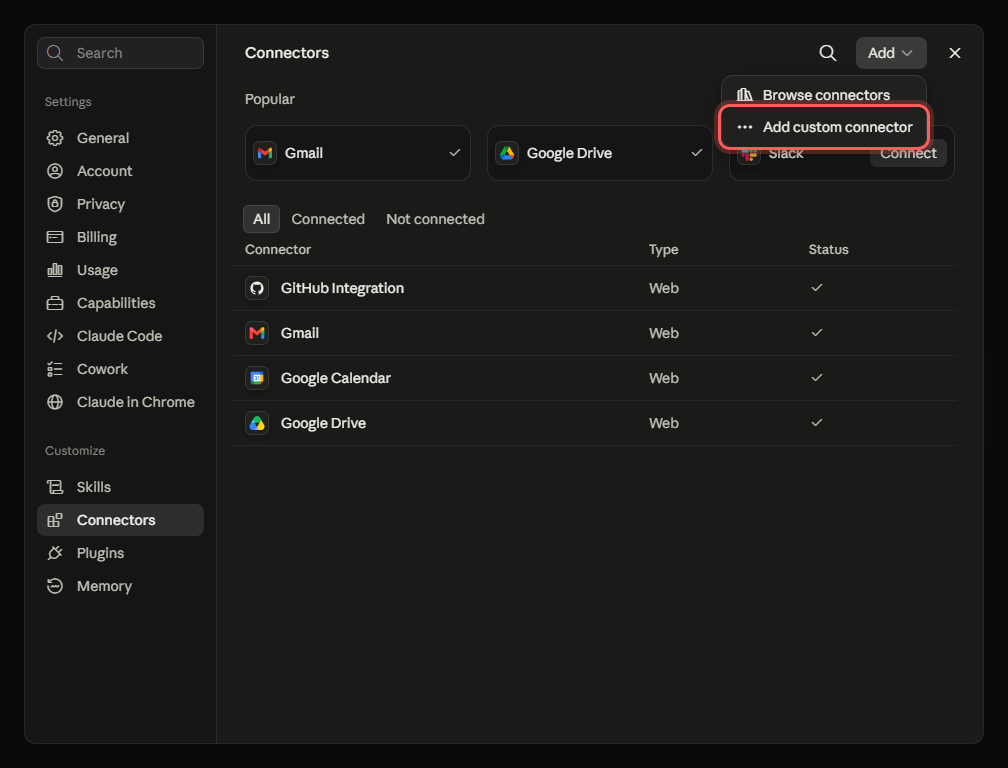
Task: Click Google Drive row status checkmark
Action: (x=817, y=422)
